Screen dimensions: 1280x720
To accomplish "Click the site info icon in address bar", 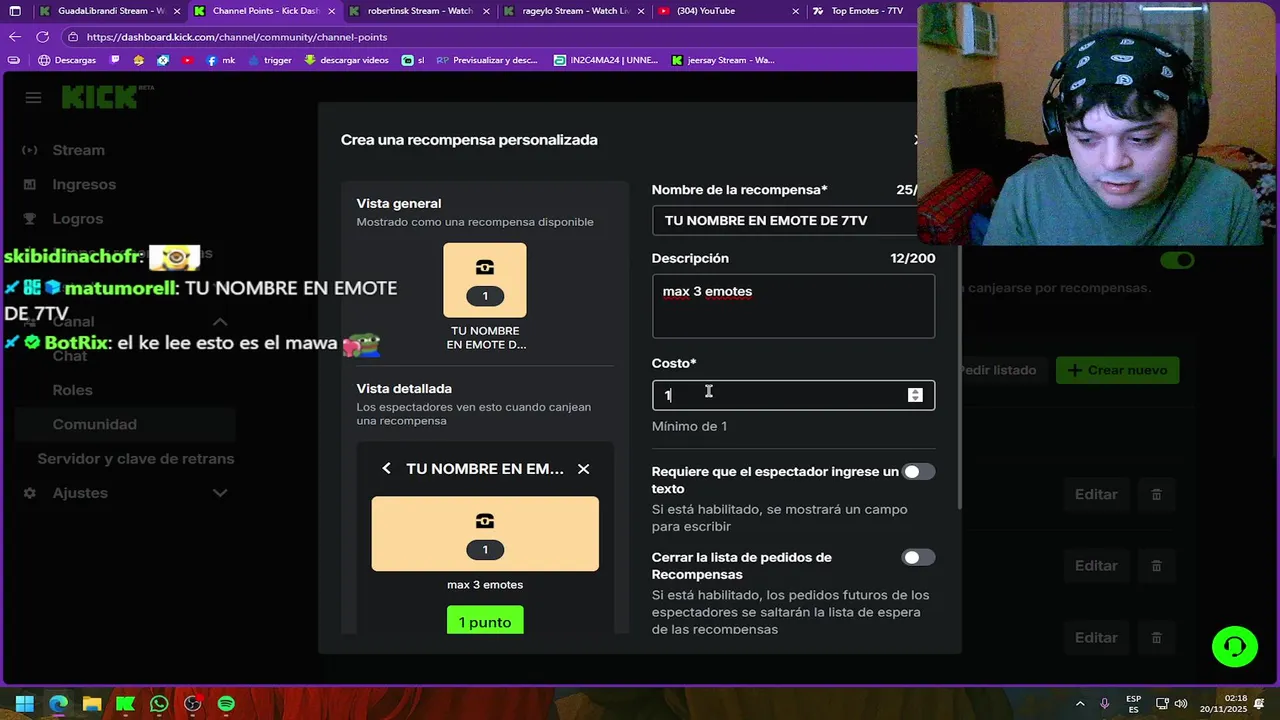I will point(73,37).
